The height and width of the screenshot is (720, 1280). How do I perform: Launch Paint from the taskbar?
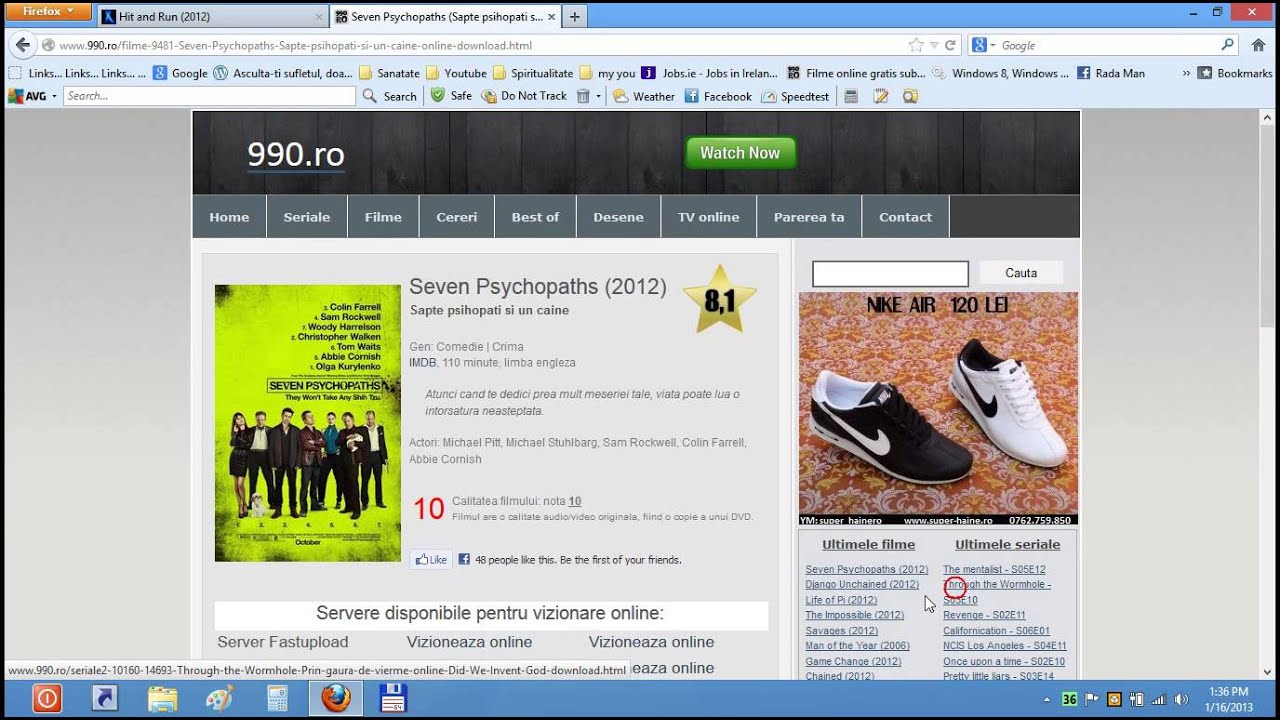(x=220, y=698)
